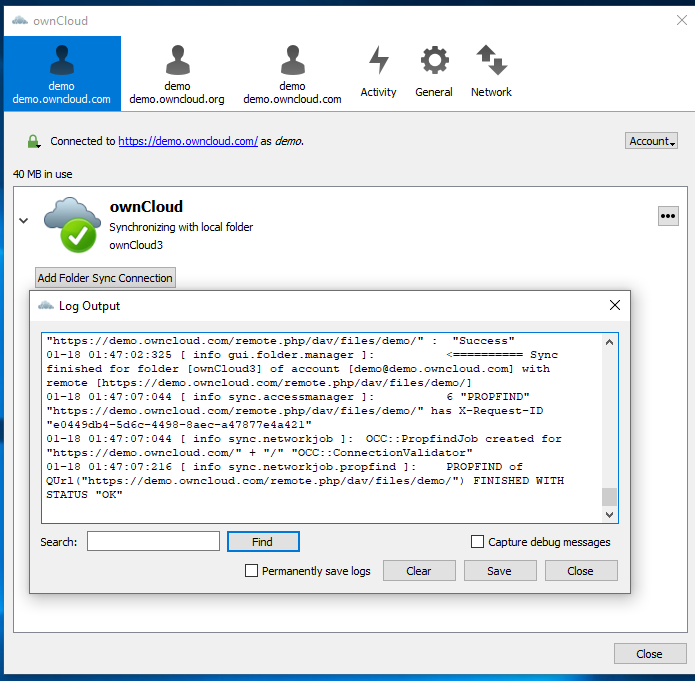Click the ownCloud sync status cloud icon
This screenshot has height=681, width=695.
[x=72, y=225]
